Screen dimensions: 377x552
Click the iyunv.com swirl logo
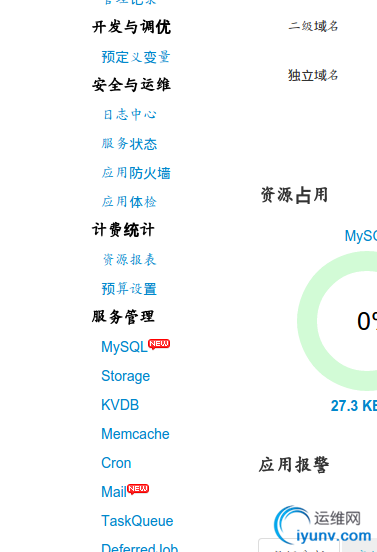click(x=292, y=525)
